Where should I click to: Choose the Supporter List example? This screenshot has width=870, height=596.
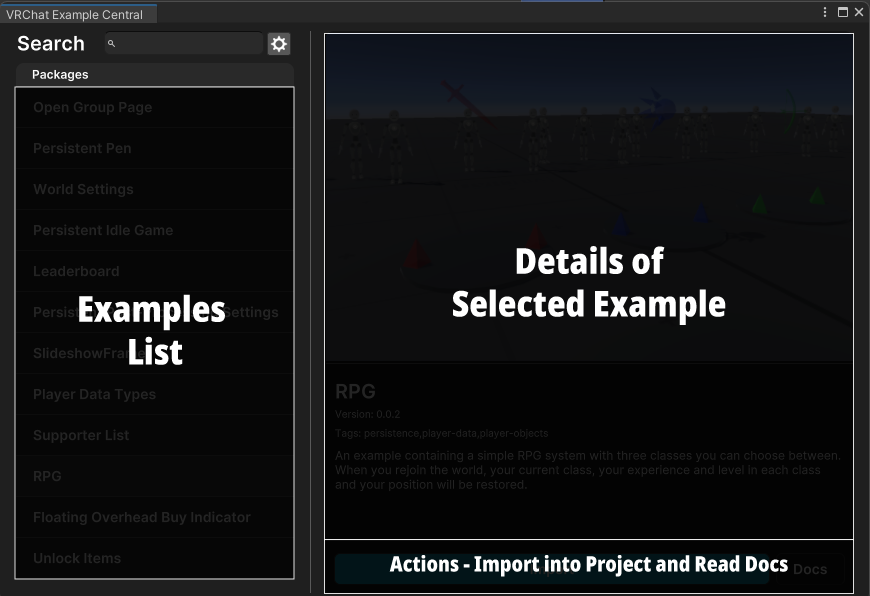(155, 436)
